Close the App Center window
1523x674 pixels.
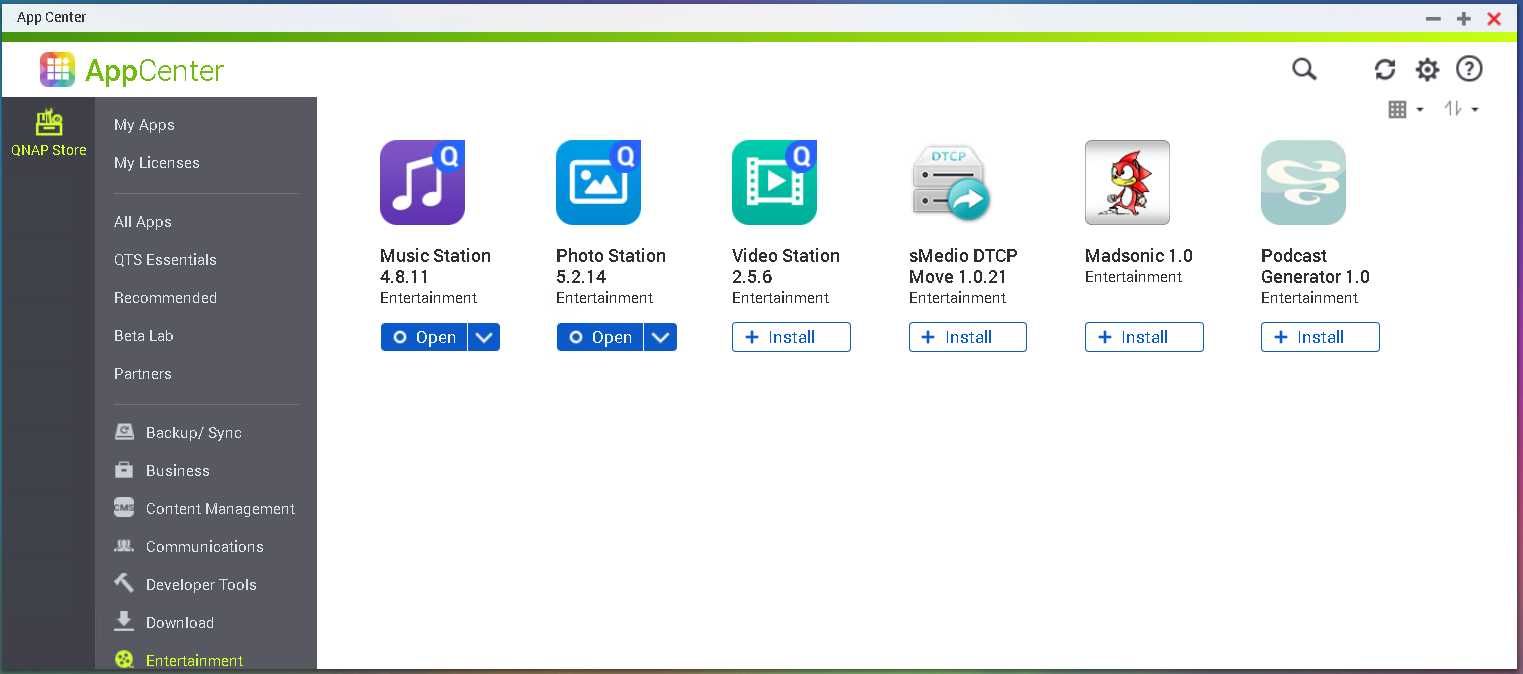click(1494, 18)
